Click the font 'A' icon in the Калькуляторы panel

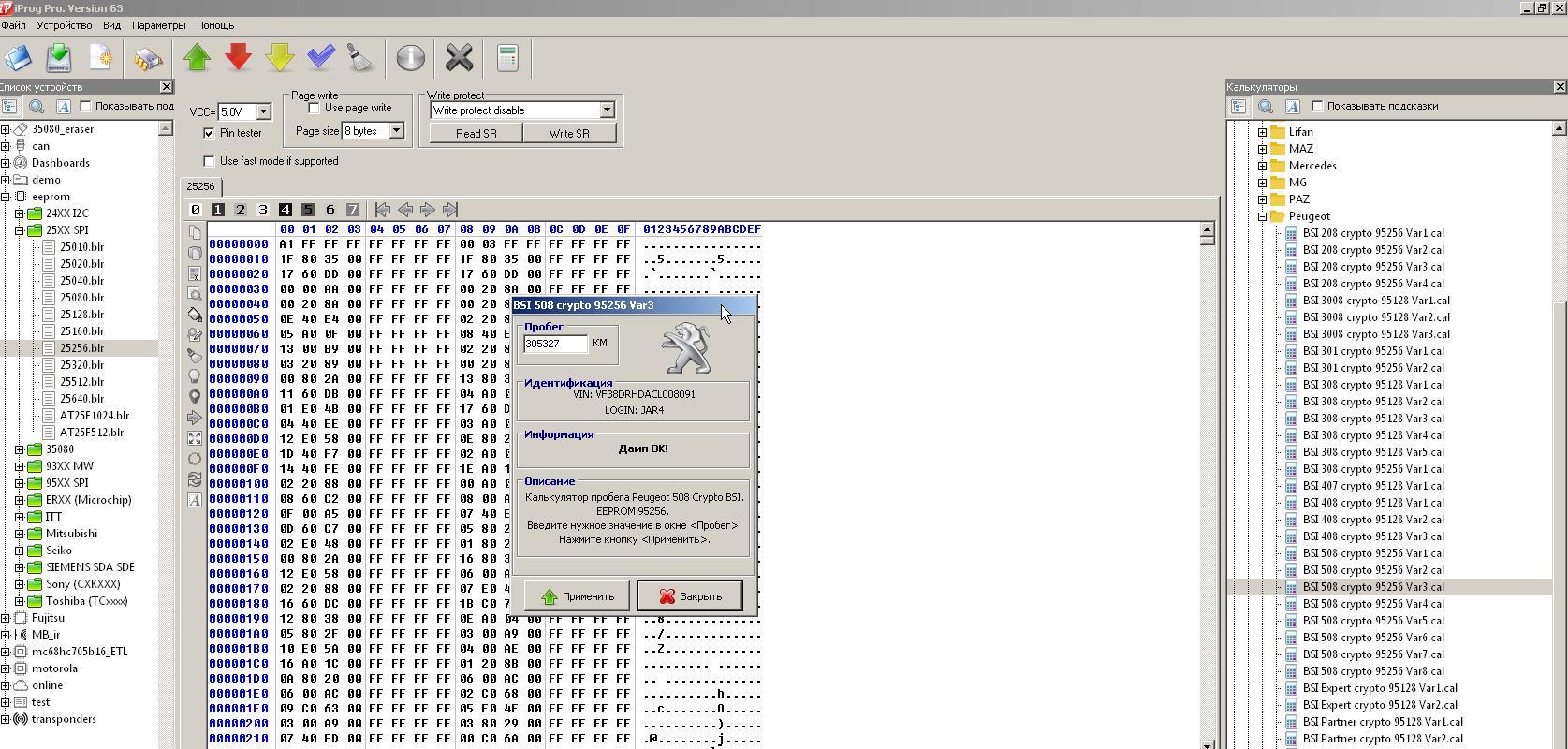(1292, 107)
